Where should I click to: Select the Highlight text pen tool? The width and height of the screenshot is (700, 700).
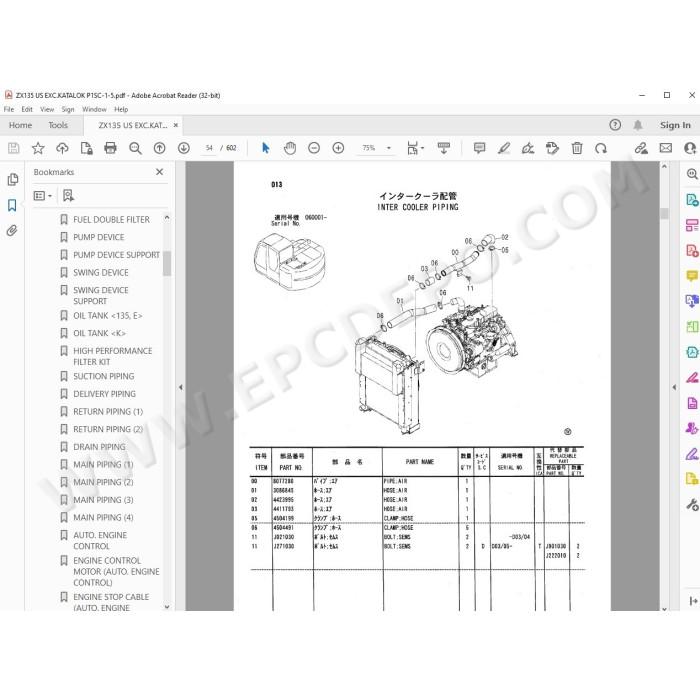click(504, 148)
